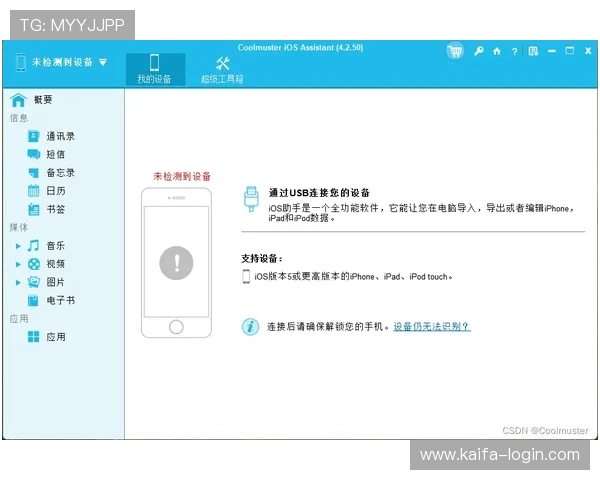This screenshot has width=600, height=480.
Task: Select the 概要 label in the sidebar
Action: point(43,100)
